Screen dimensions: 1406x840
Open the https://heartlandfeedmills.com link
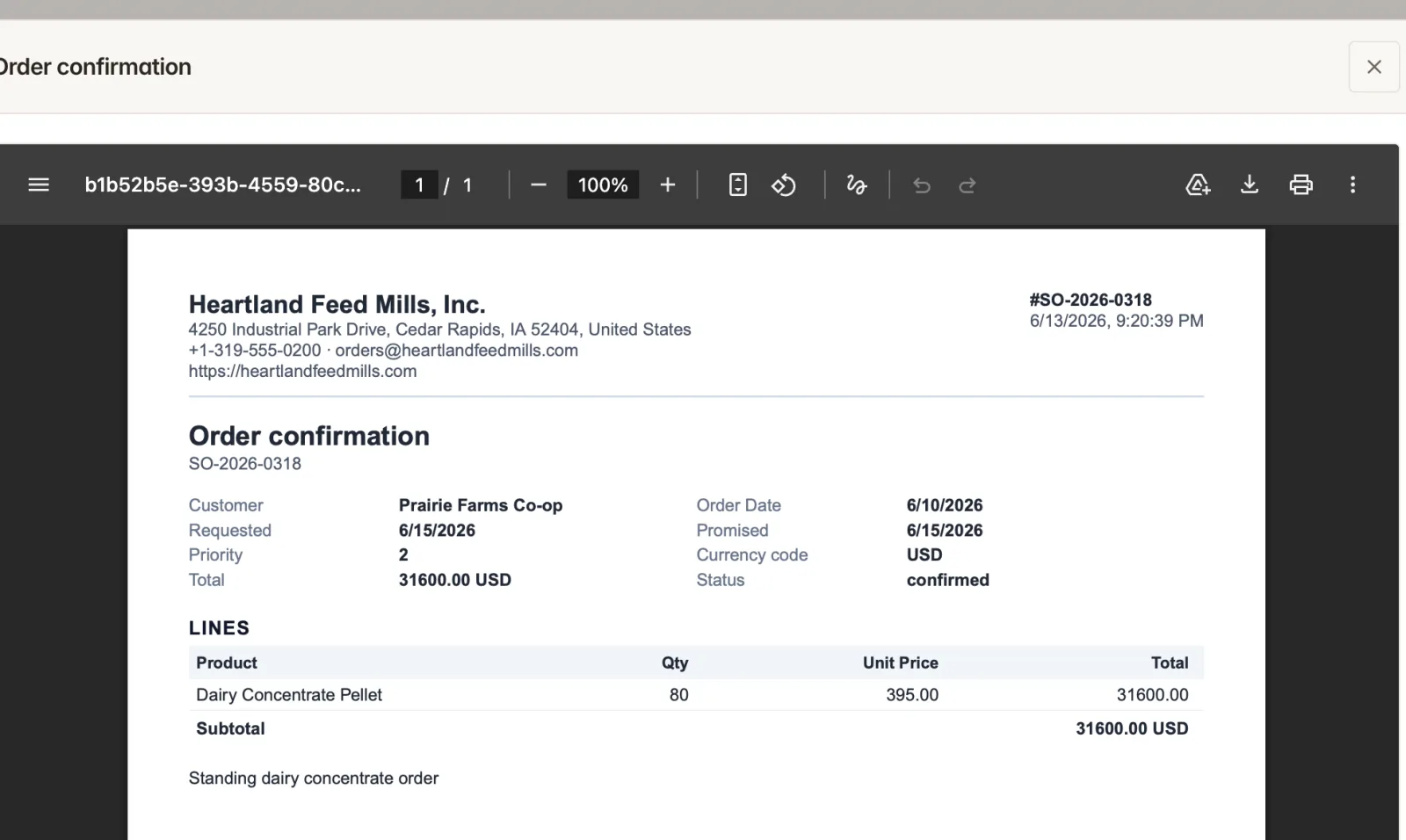pos(302,371)
